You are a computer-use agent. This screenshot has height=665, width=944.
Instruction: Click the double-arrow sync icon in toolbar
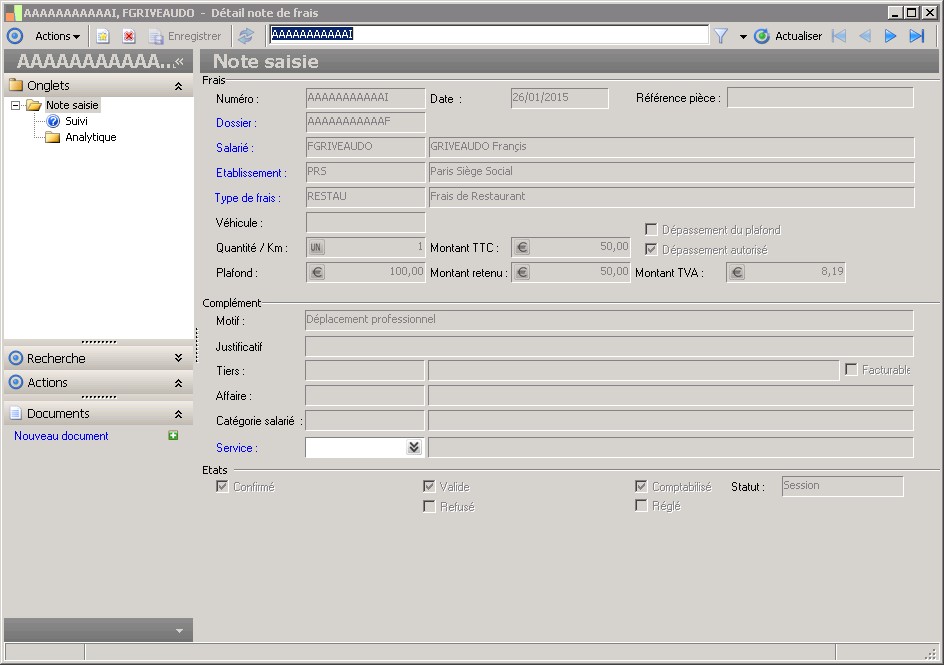(246, 36)
